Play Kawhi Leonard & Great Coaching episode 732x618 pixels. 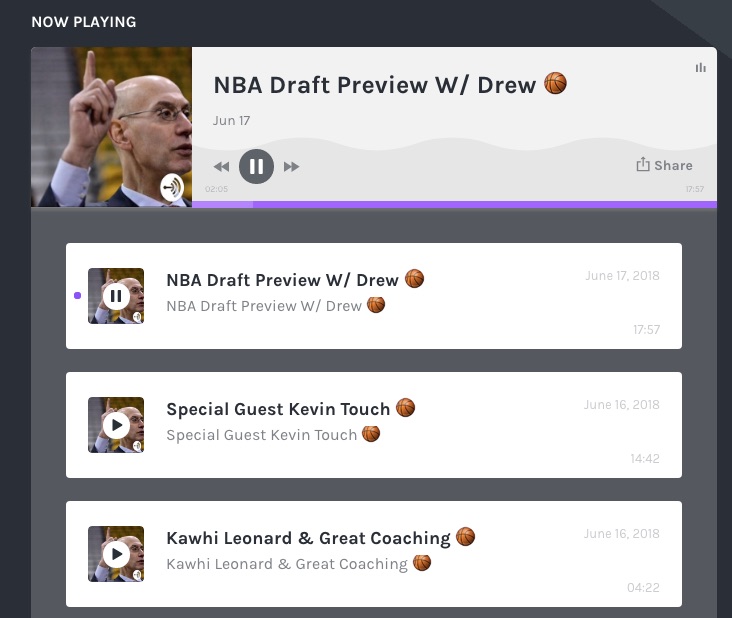[x=116, y=554]
